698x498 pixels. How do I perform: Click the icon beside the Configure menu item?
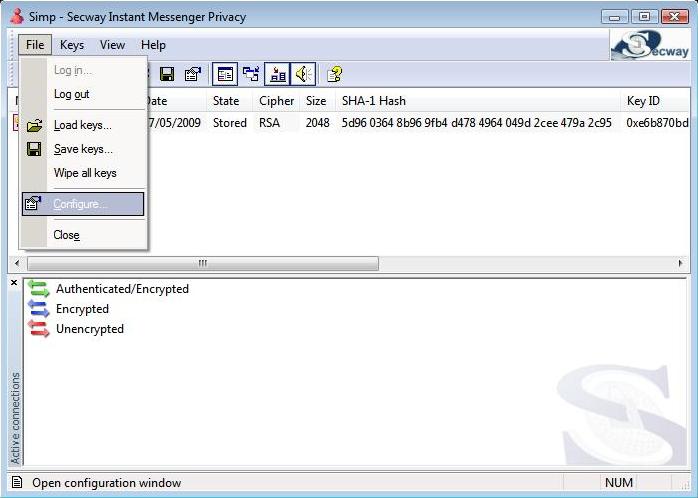pos(33,203)
